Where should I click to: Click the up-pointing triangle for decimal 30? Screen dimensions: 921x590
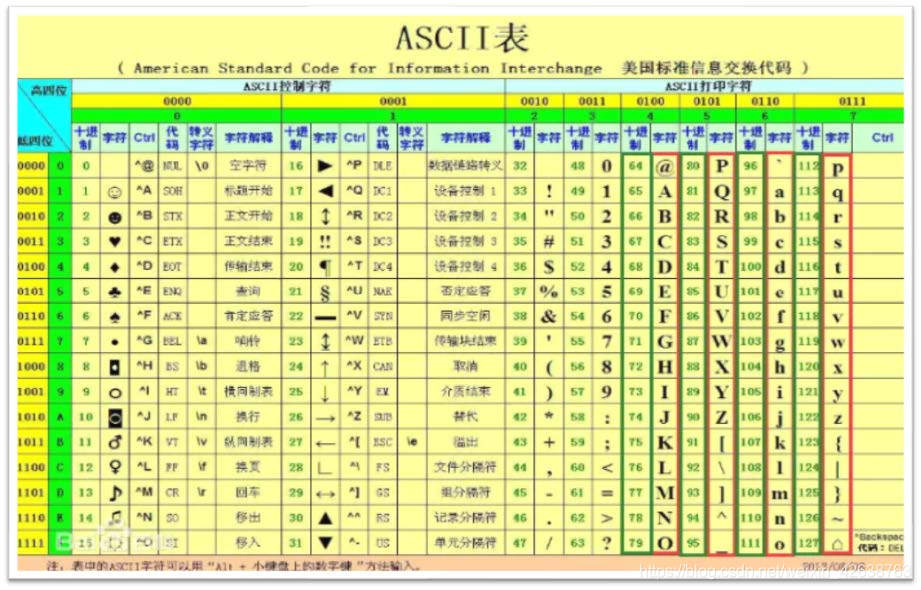click(x=325, y=518)
